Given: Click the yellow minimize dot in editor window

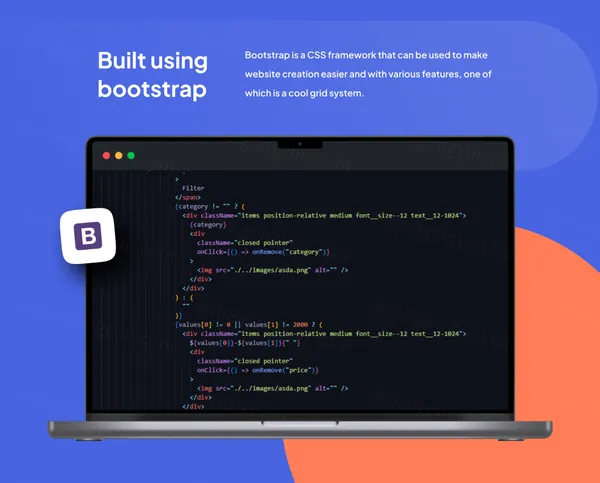Looking at the screenshot, I should pos(118,156).
